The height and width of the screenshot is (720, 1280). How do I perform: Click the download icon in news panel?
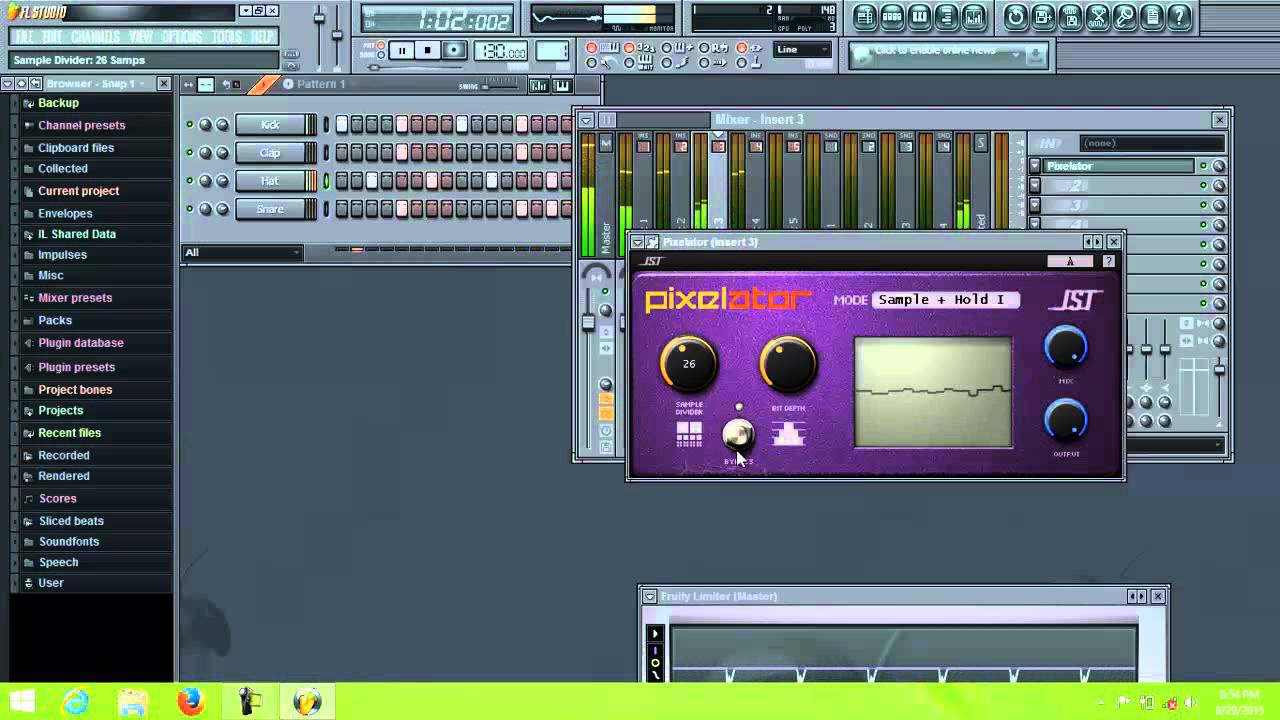tap(1036, 56)
